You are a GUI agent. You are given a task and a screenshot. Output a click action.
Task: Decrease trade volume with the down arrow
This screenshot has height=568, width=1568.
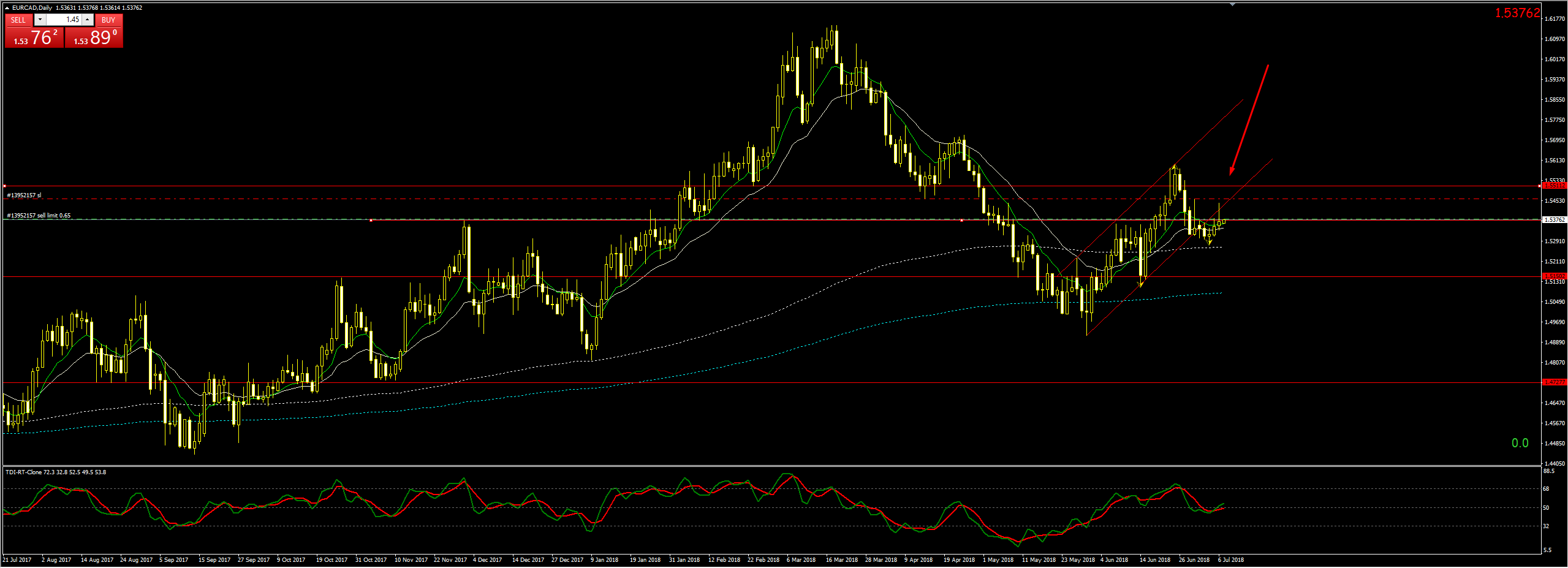pyautogui.click(x=40, y=20)
